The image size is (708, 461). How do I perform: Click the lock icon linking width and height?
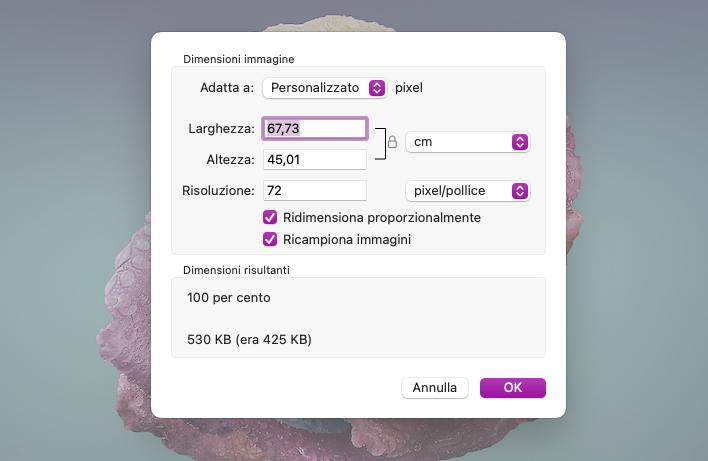tap(392, 142)
